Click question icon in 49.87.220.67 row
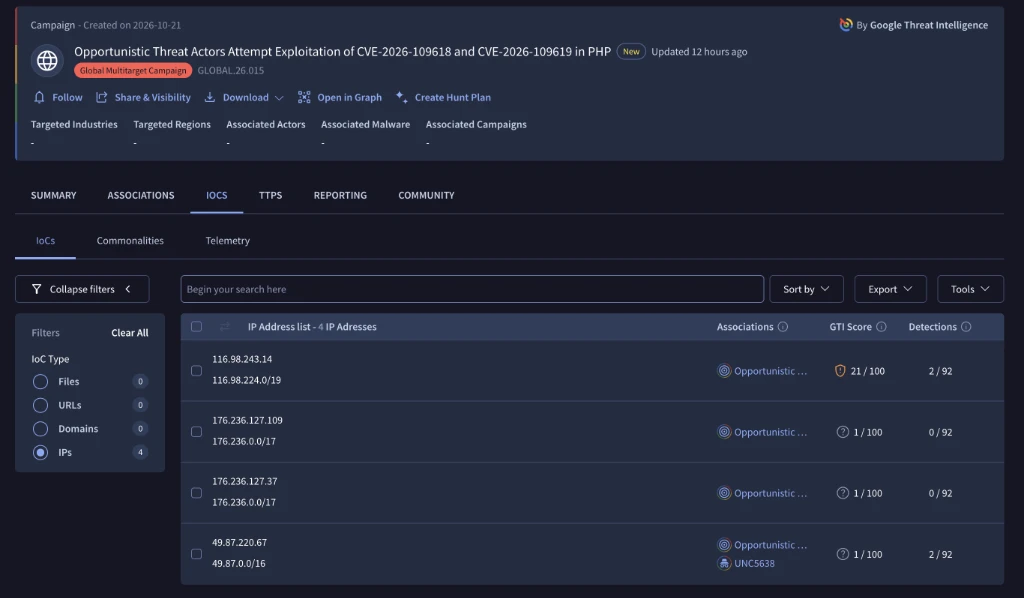 click(842, 554)
